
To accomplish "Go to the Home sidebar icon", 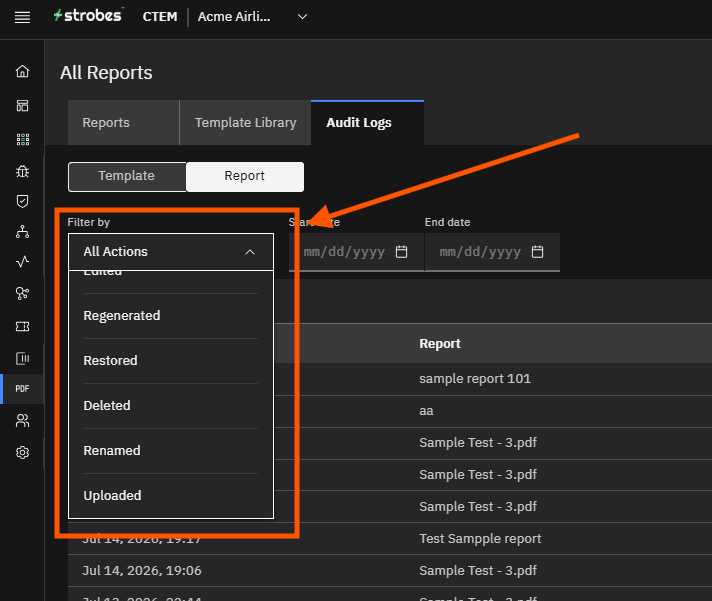I will click(22, 71).
